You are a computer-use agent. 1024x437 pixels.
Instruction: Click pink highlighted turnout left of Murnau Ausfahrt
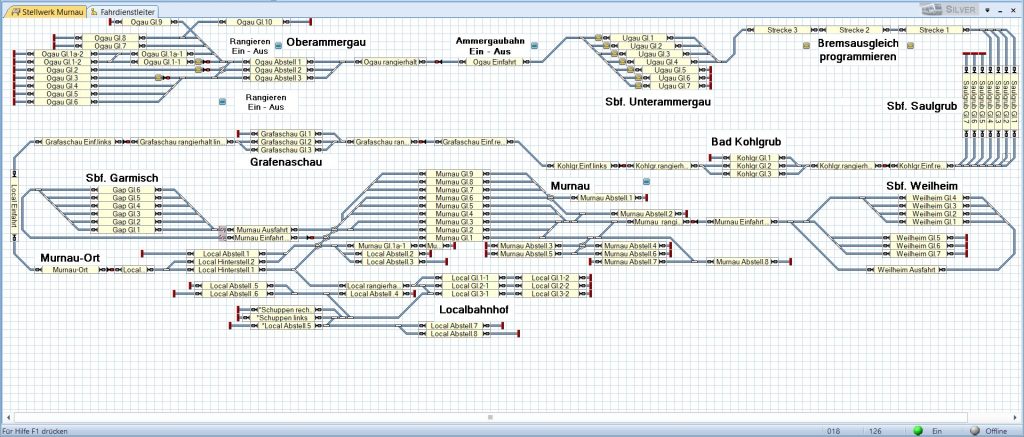click(x=223, y=230)
